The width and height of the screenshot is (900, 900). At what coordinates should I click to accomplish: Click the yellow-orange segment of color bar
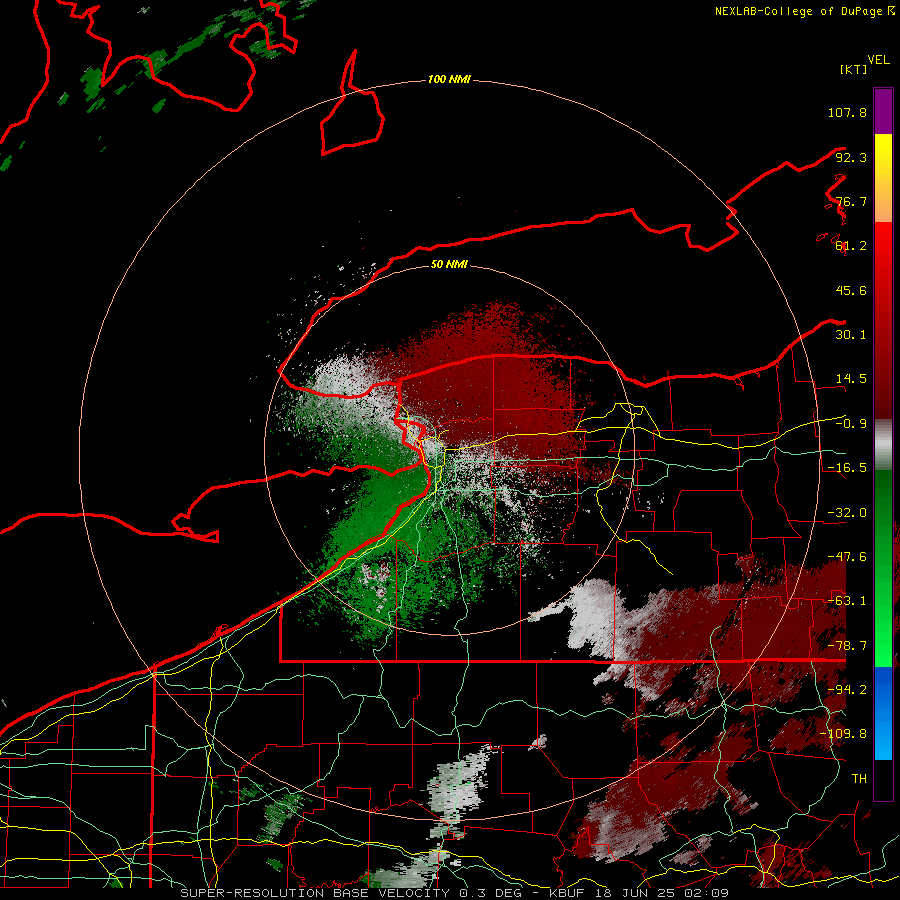883,178
